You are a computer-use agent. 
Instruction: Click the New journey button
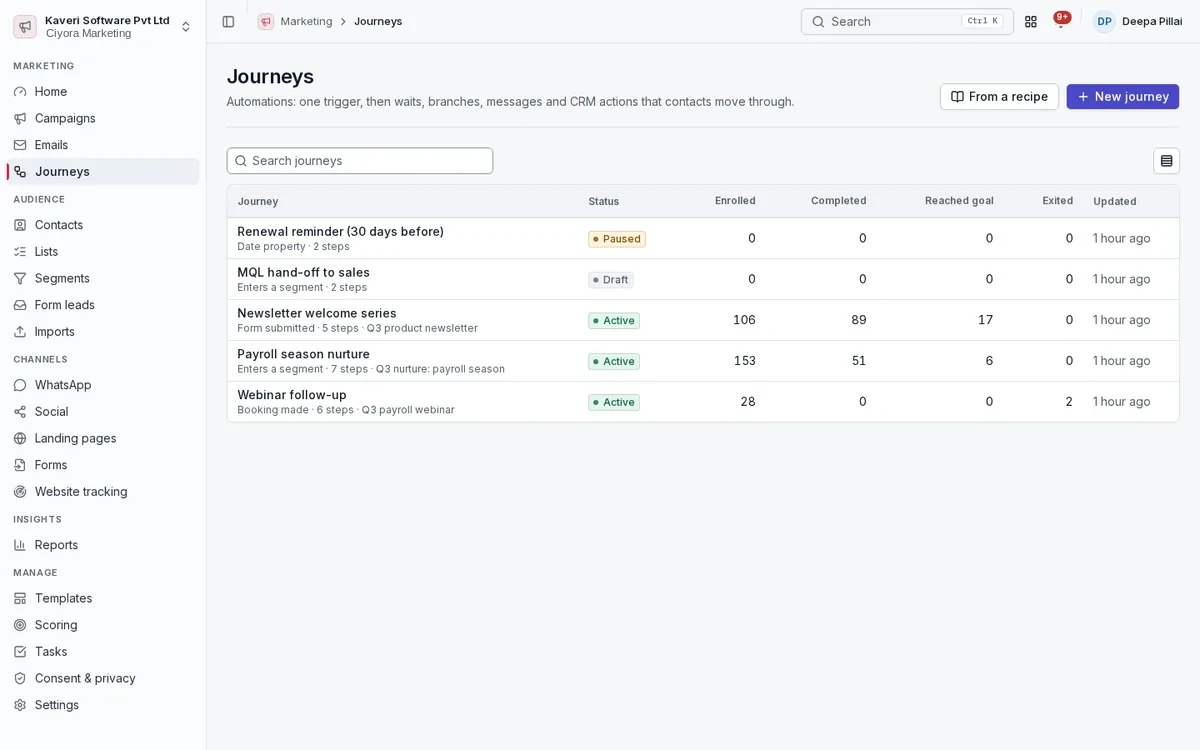click(1122, 97)
